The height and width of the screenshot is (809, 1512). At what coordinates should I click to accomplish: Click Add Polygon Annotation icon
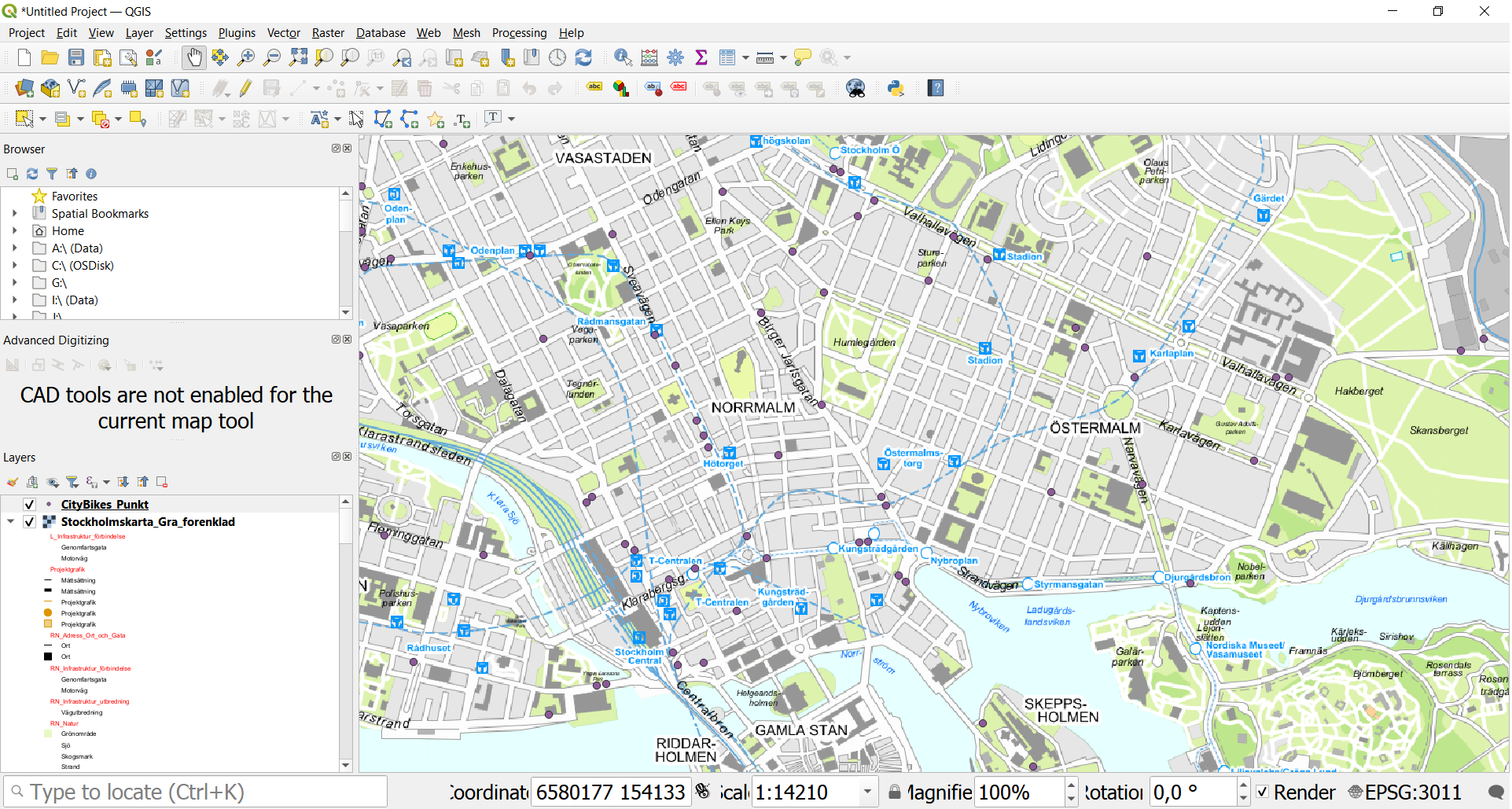point(383,119)
